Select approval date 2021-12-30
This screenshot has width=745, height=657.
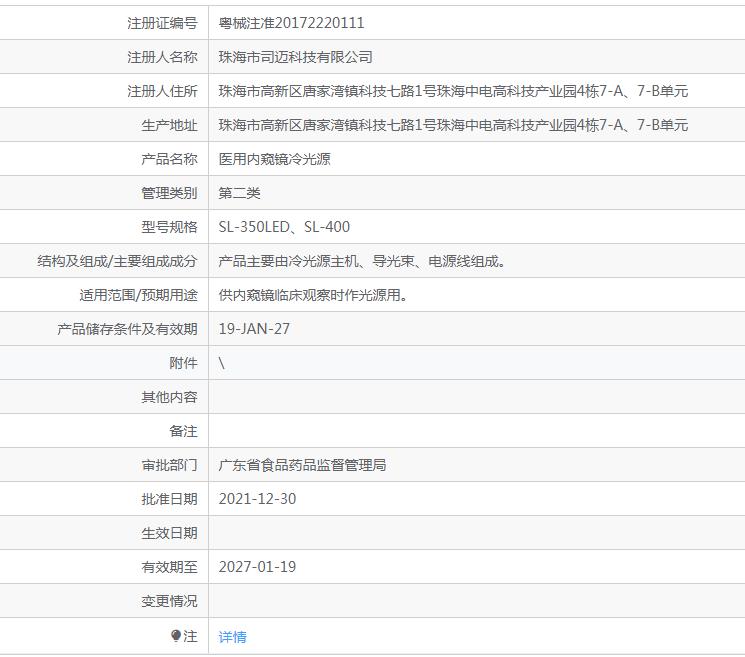(x=257, y=499)
